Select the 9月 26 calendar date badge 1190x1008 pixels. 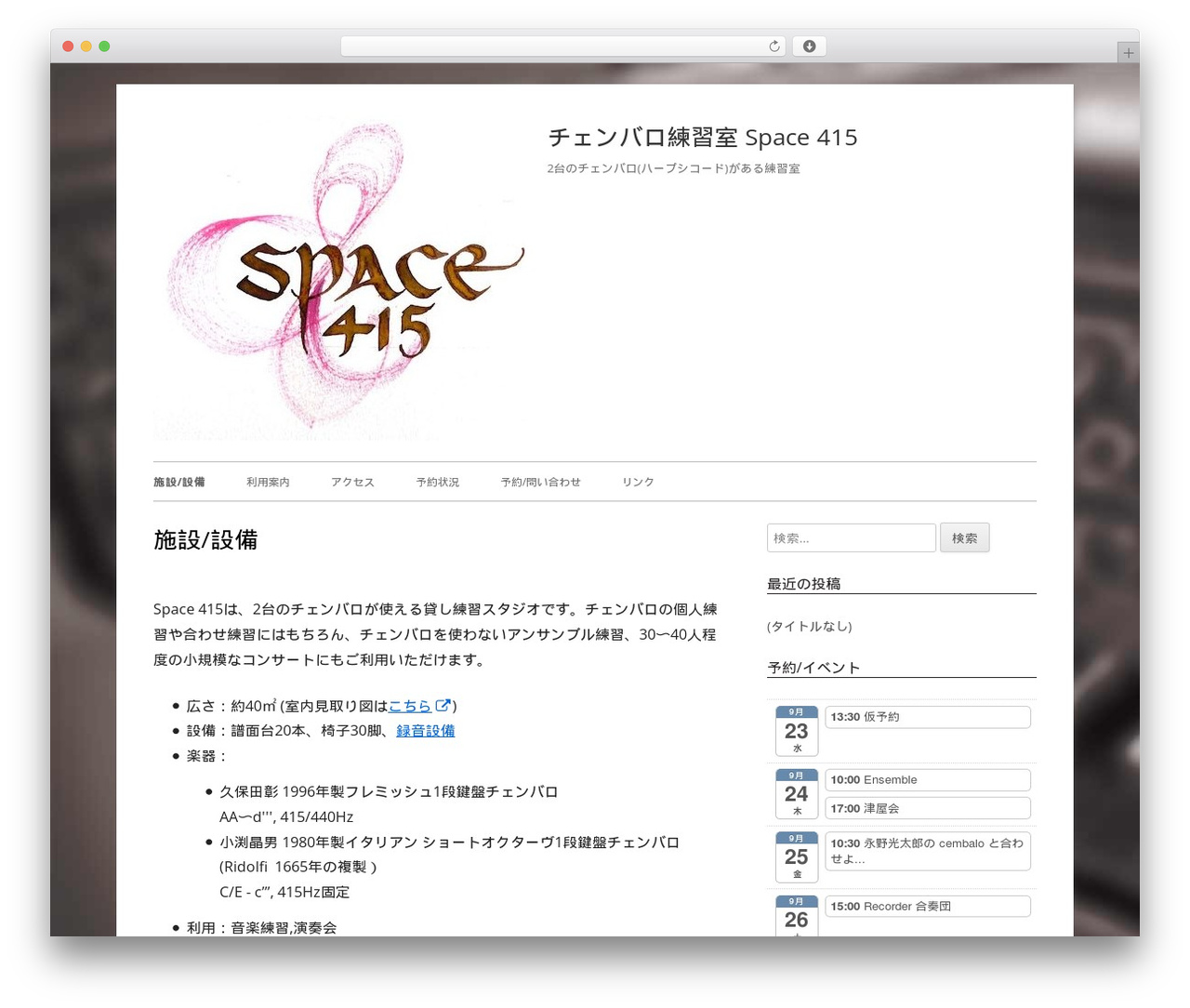[x=797, y=916]
